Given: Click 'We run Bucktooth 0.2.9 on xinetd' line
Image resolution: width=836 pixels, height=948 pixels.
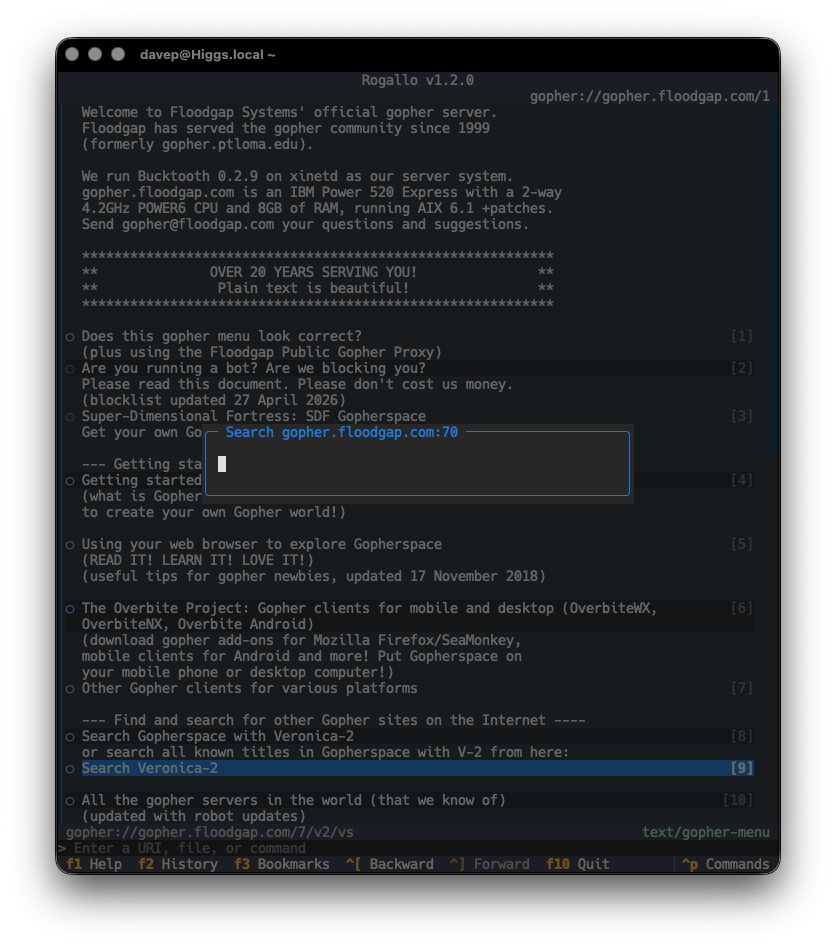Looking at the screenshot, I should [x=297, y=176].
